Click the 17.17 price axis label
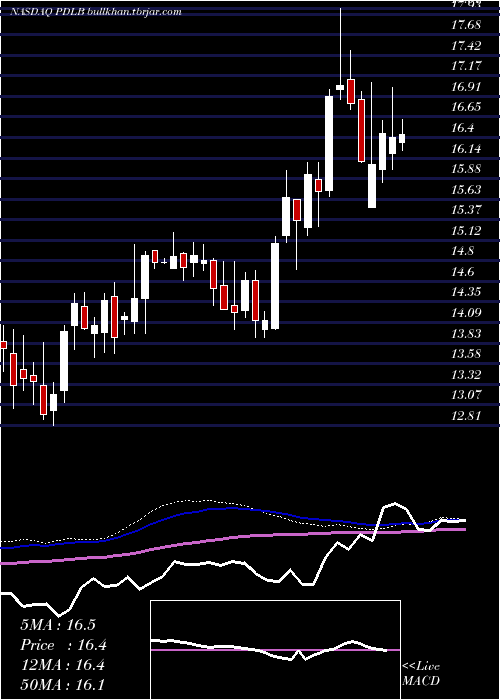 click(x=466, y=66)
